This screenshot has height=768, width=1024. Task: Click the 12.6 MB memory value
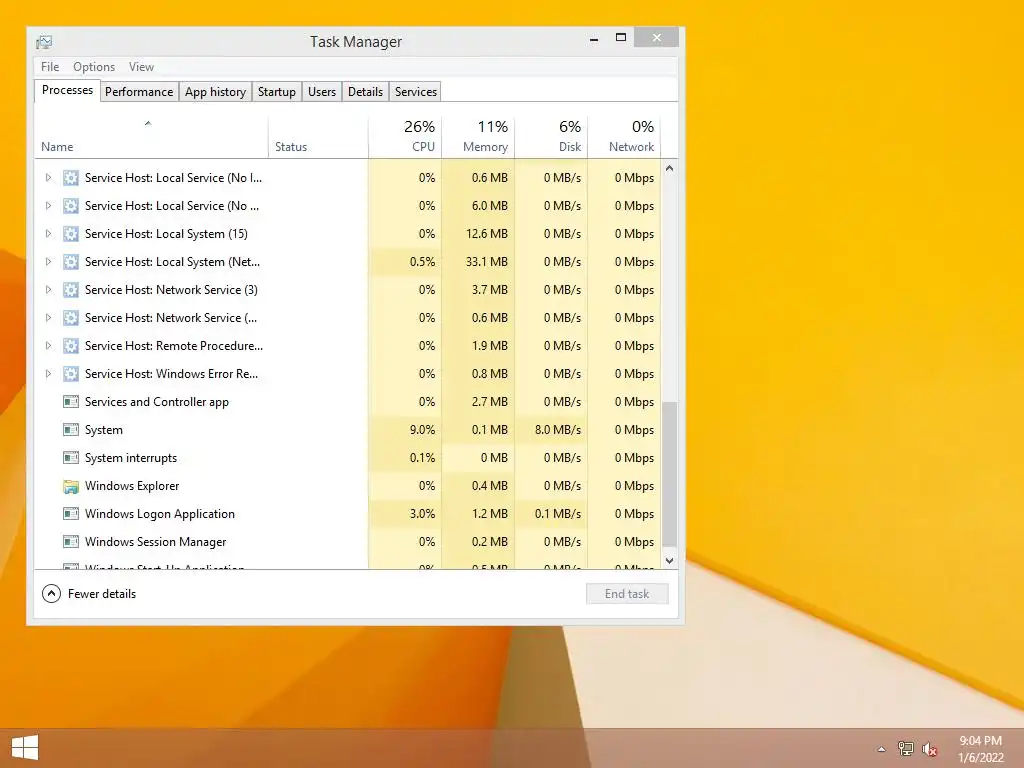tap(487, 234)
